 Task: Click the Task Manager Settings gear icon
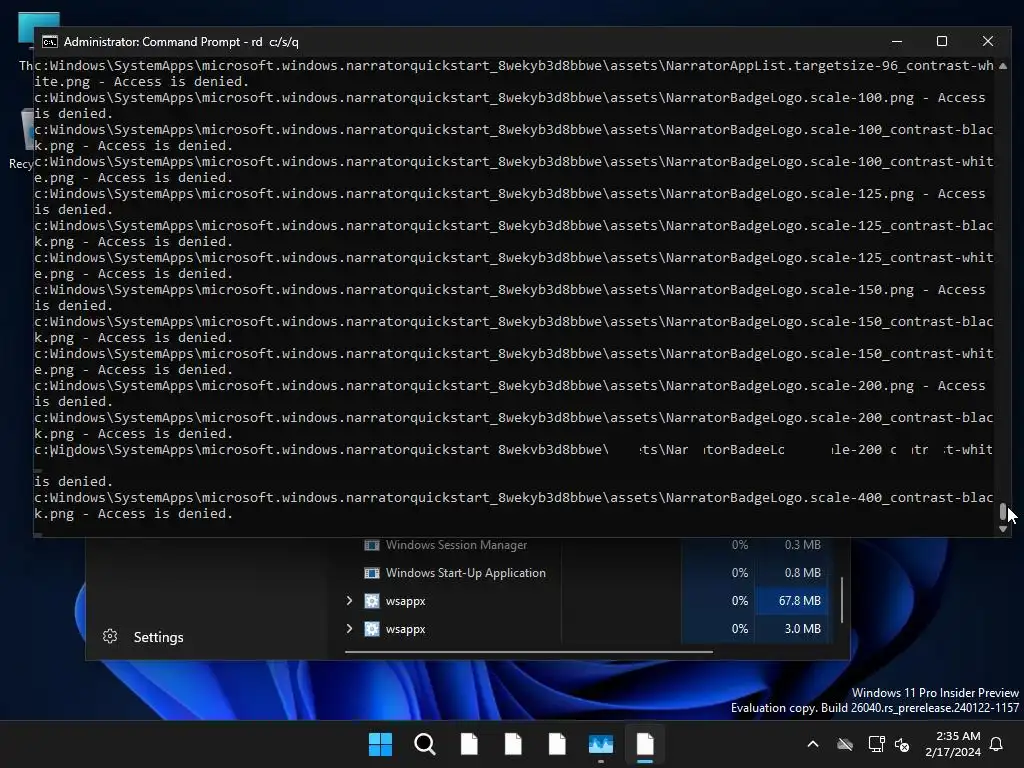click(110, 636)
